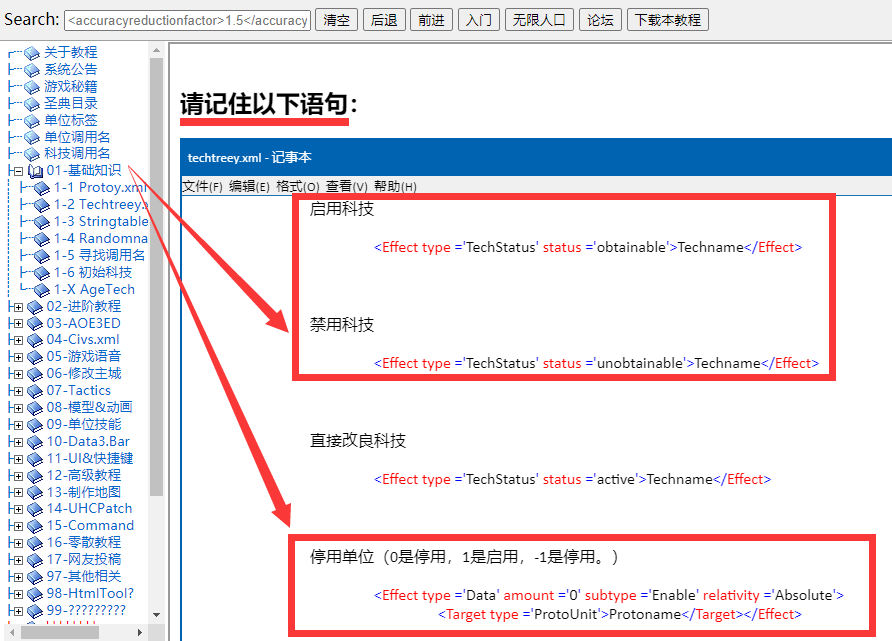Click the book icon beside 单位标签
This screenshot has width=892, height=641.
click(32, 121)
